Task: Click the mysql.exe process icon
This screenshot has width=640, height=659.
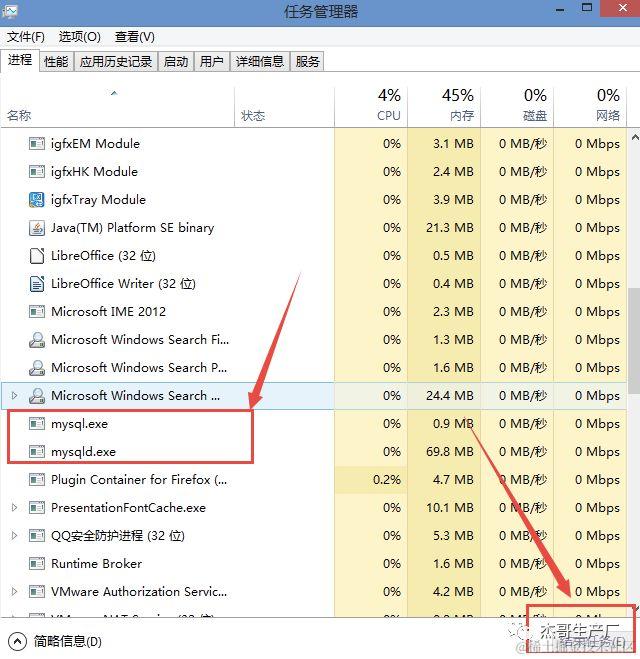Action: click(x=37, y=424)
